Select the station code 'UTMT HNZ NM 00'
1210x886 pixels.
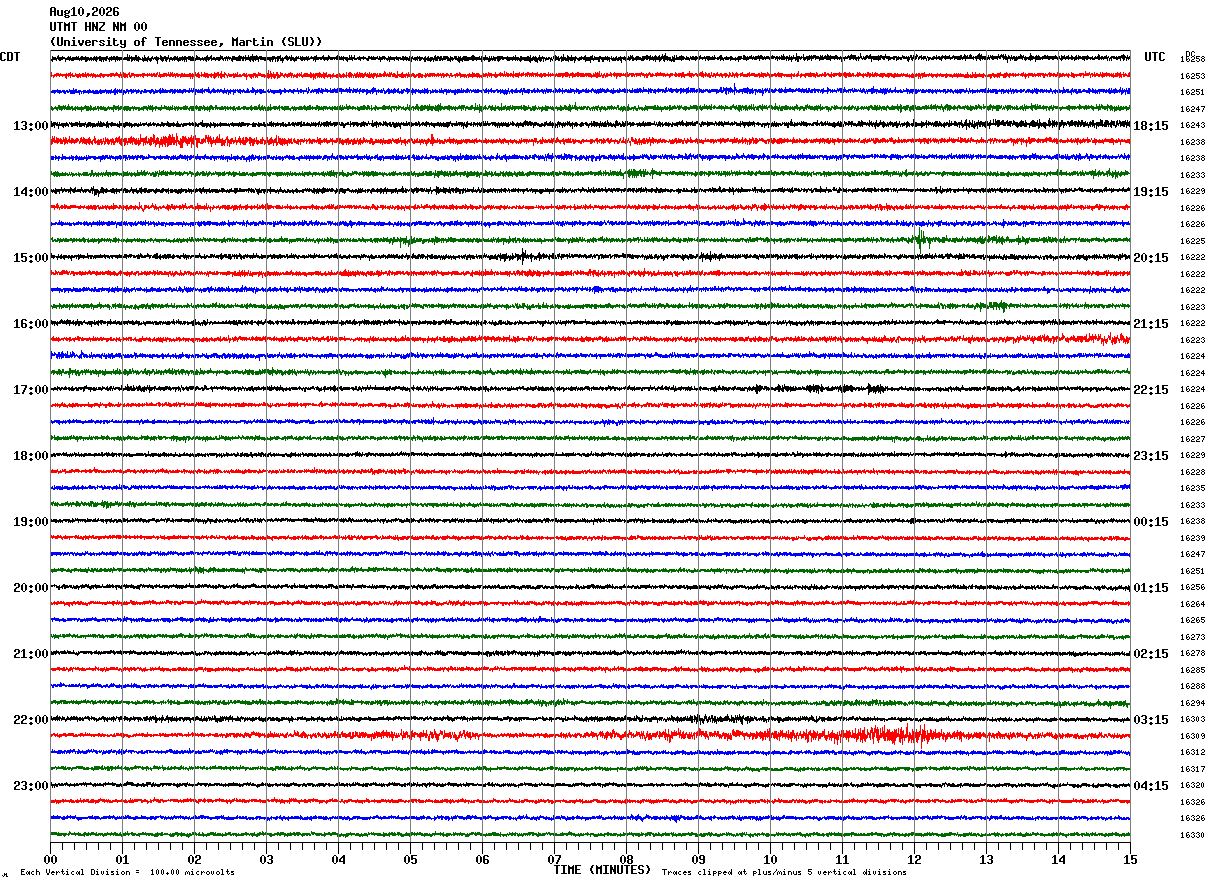point(98,27)
